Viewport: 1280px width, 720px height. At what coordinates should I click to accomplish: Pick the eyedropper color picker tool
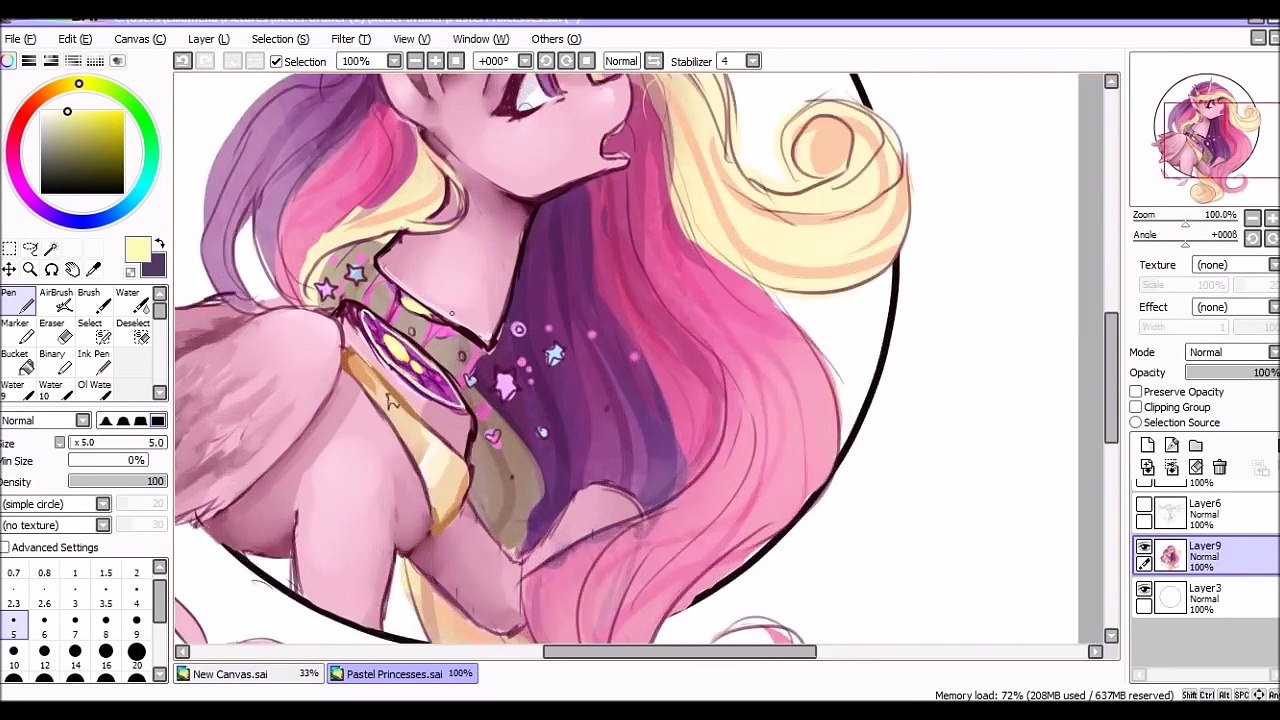pyautogui.click(x=94, y=269)
